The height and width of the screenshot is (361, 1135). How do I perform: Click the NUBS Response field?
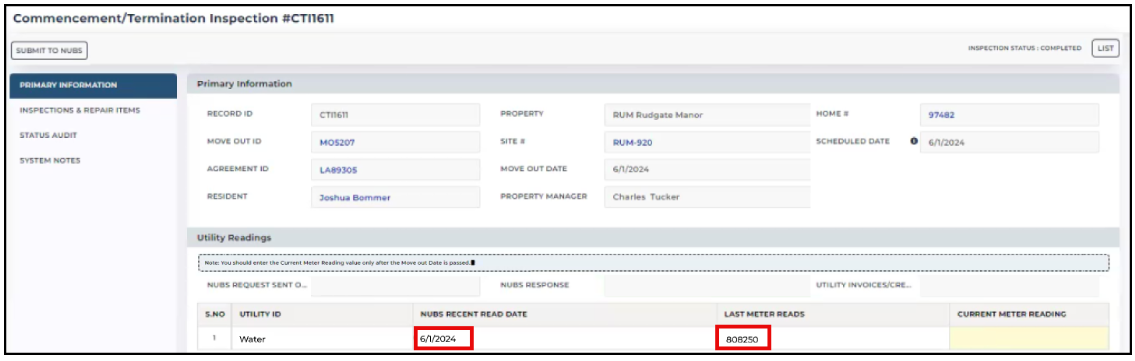(x=707, y=285)
